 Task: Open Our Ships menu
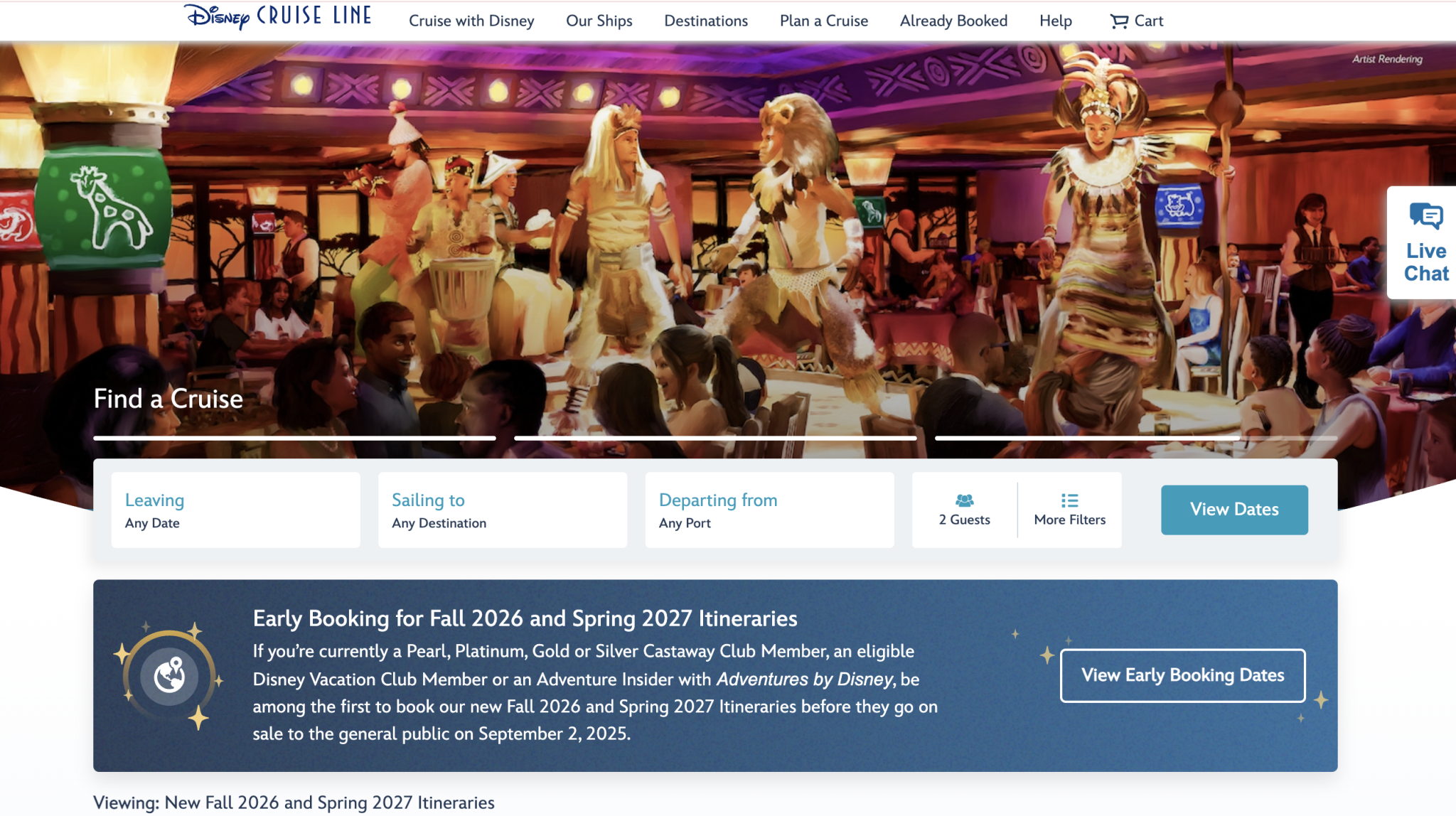(x=599, y=21)
